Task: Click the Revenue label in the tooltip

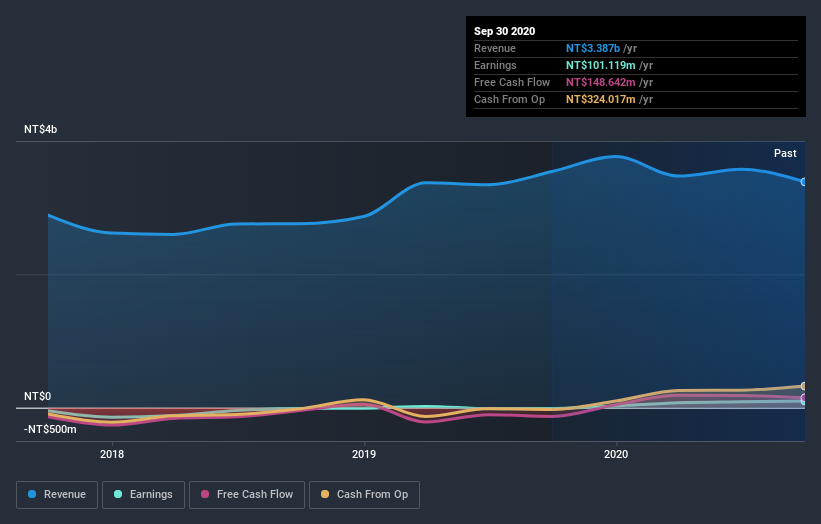Action: [495, 48]
